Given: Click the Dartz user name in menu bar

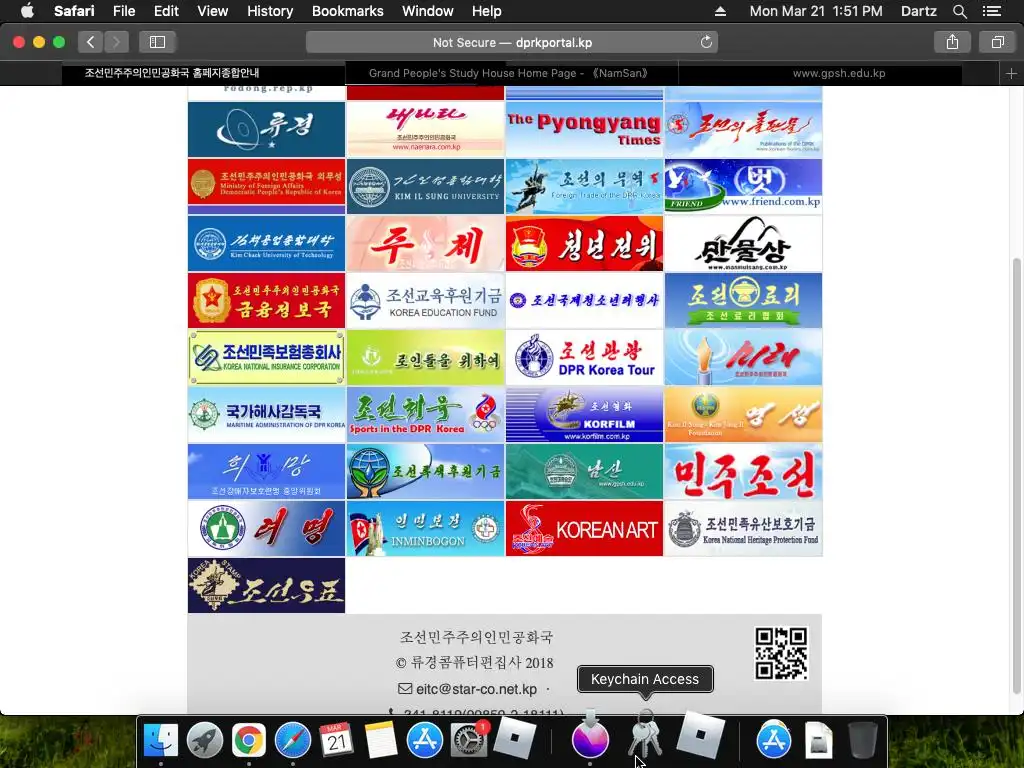Looking at the screenshot, I should (x=918, y=11).
